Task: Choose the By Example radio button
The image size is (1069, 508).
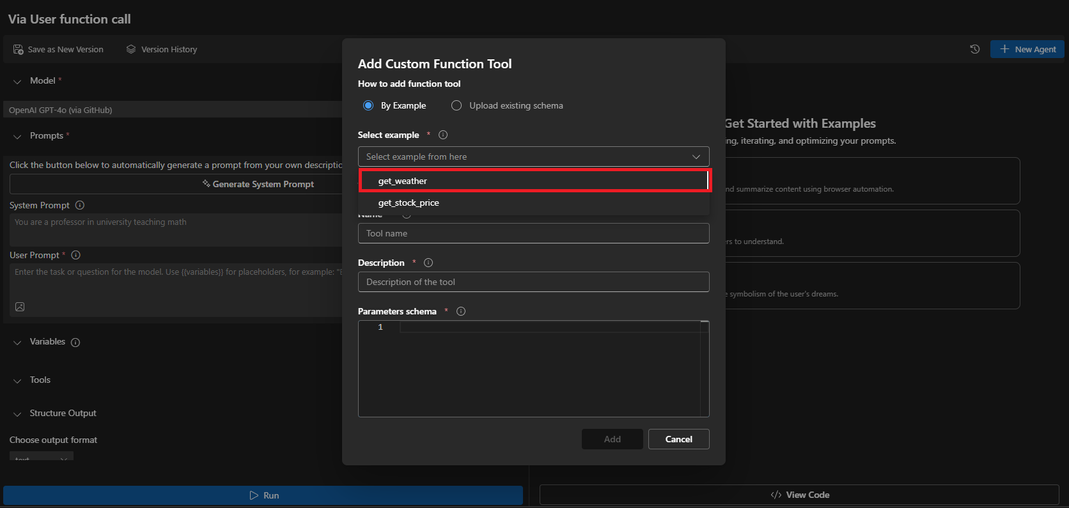Action: point(368,106)
